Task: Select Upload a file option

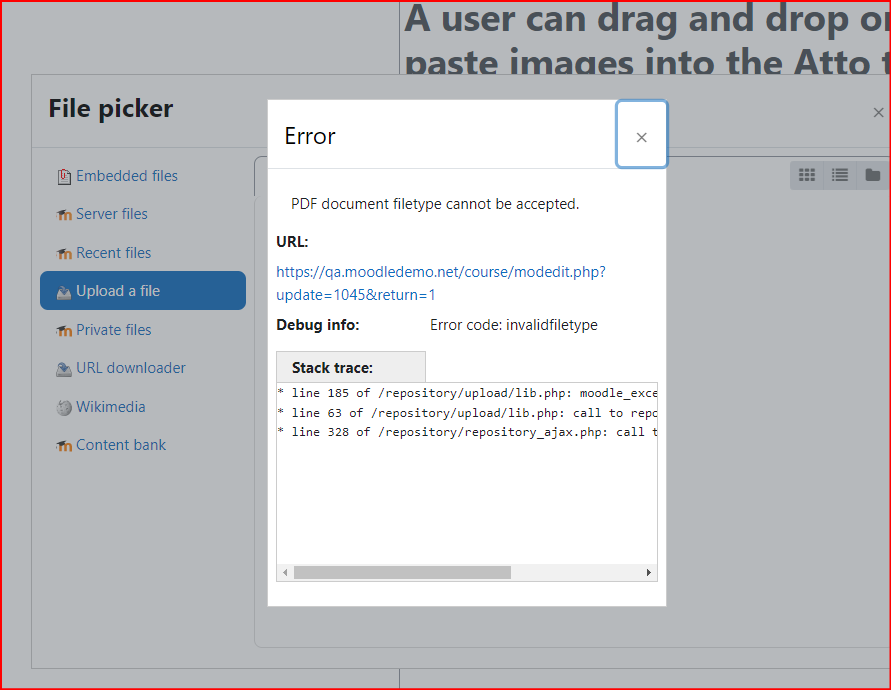Action: (x=143, y=291)
